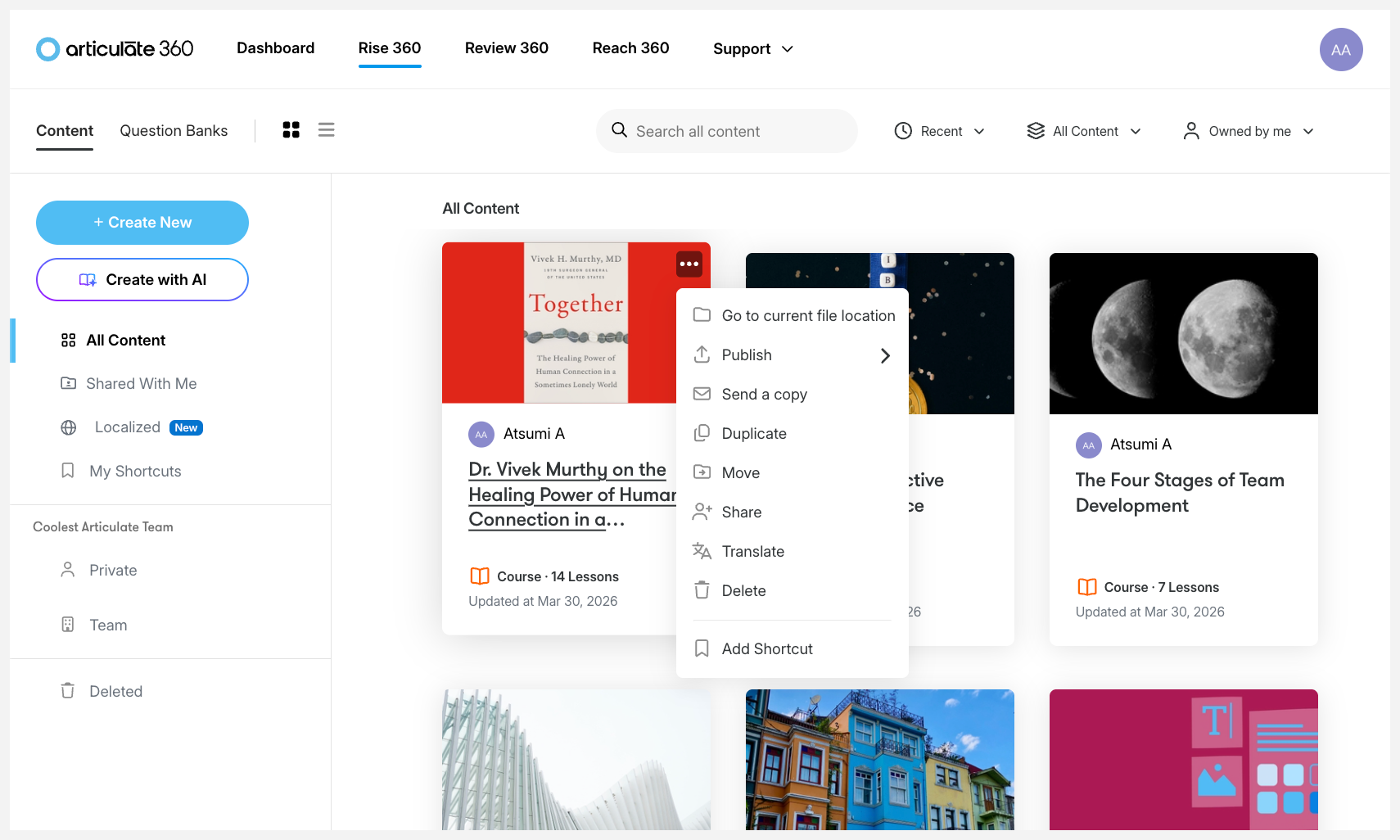Select Duplicate from the context menu
Viewport: 1400px width, 840px height.
coord(753,434)
